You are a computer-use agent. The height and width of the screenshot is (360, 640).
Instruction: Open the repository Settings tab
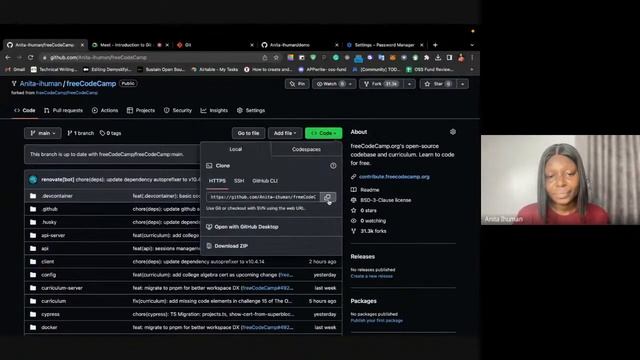[x=251, y=111]
